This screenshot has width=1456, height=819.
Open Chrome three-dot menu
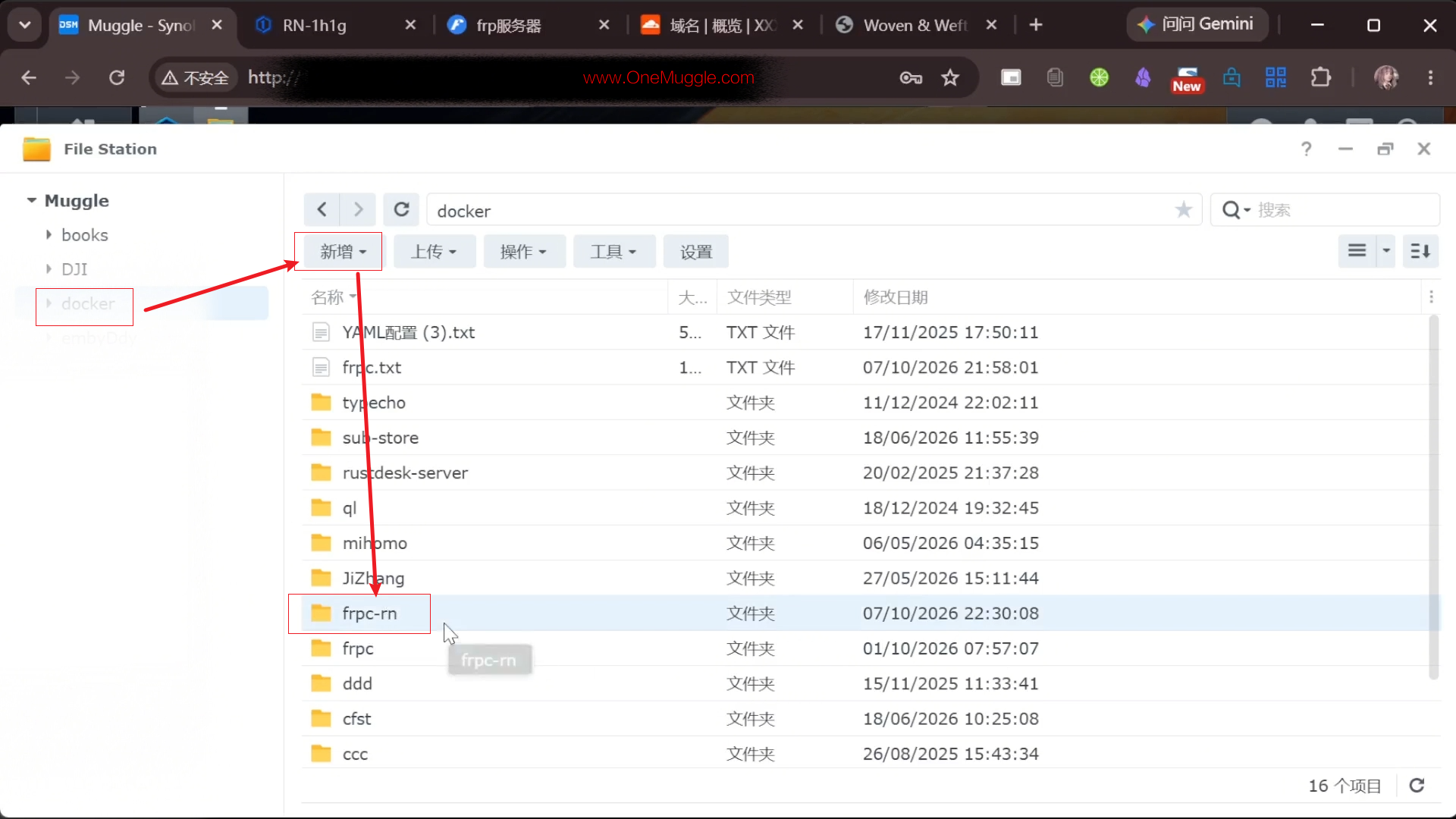click(x=1430, y=77)
